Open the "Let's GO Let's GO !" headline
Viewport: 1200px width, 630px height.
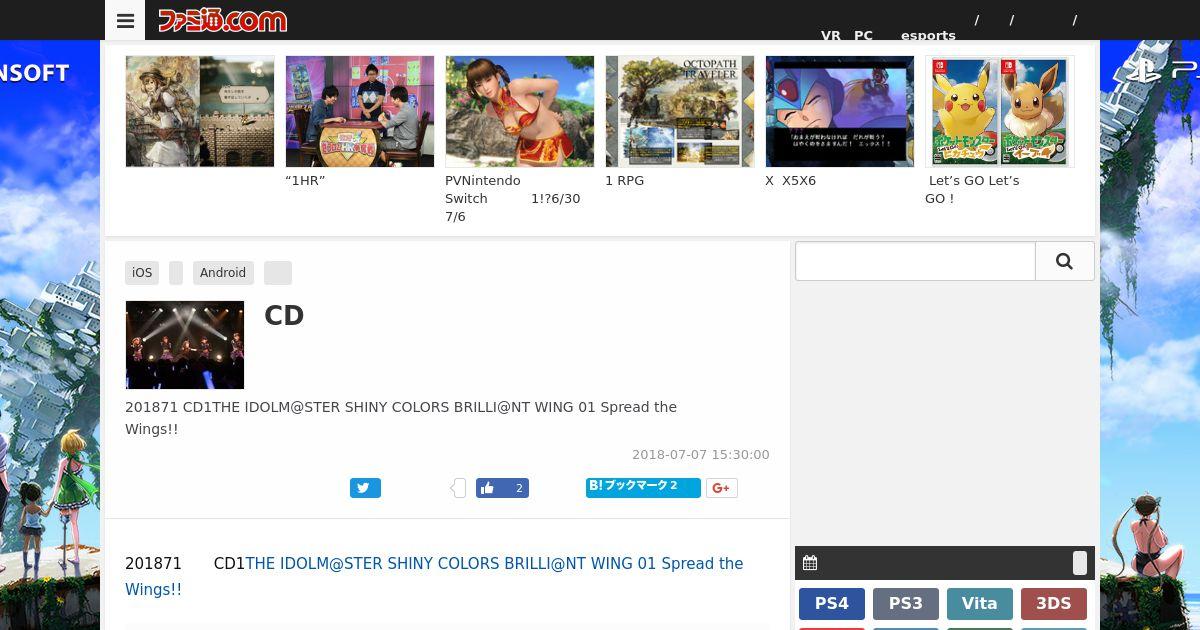[972, 190]
